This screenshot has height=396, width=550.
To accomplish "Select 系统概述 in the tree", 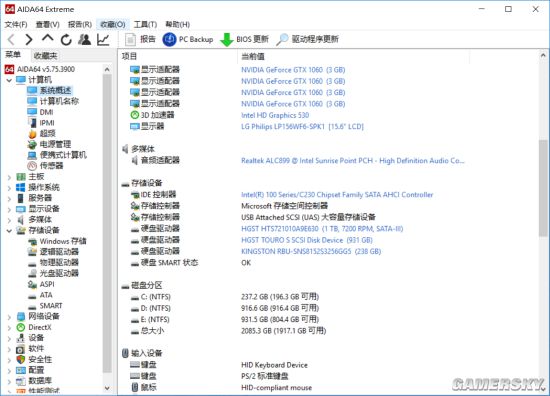I will (49, 90).
